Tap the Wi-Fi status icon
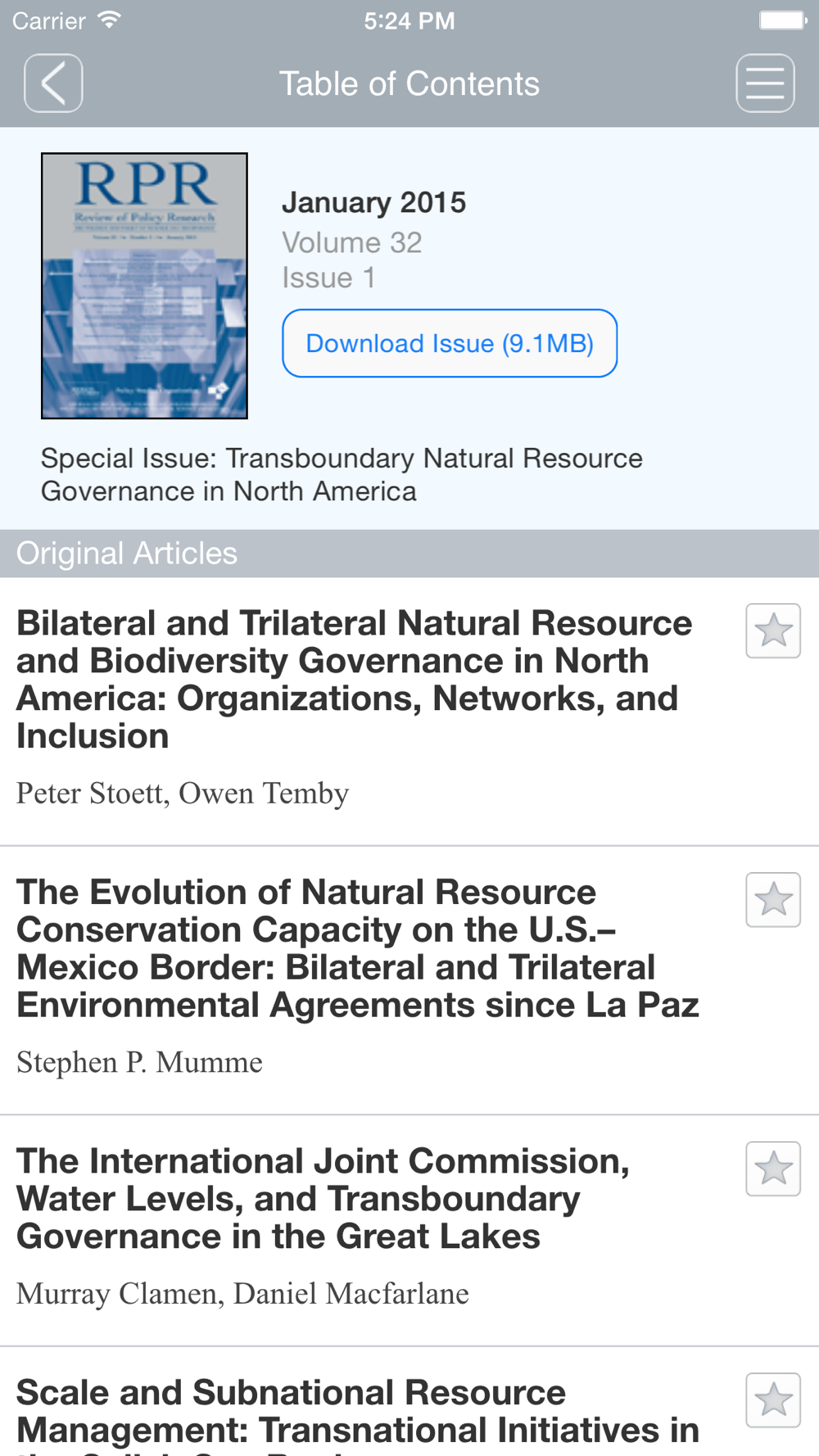This screenshot has height=1456, width=819. [108, 20]
